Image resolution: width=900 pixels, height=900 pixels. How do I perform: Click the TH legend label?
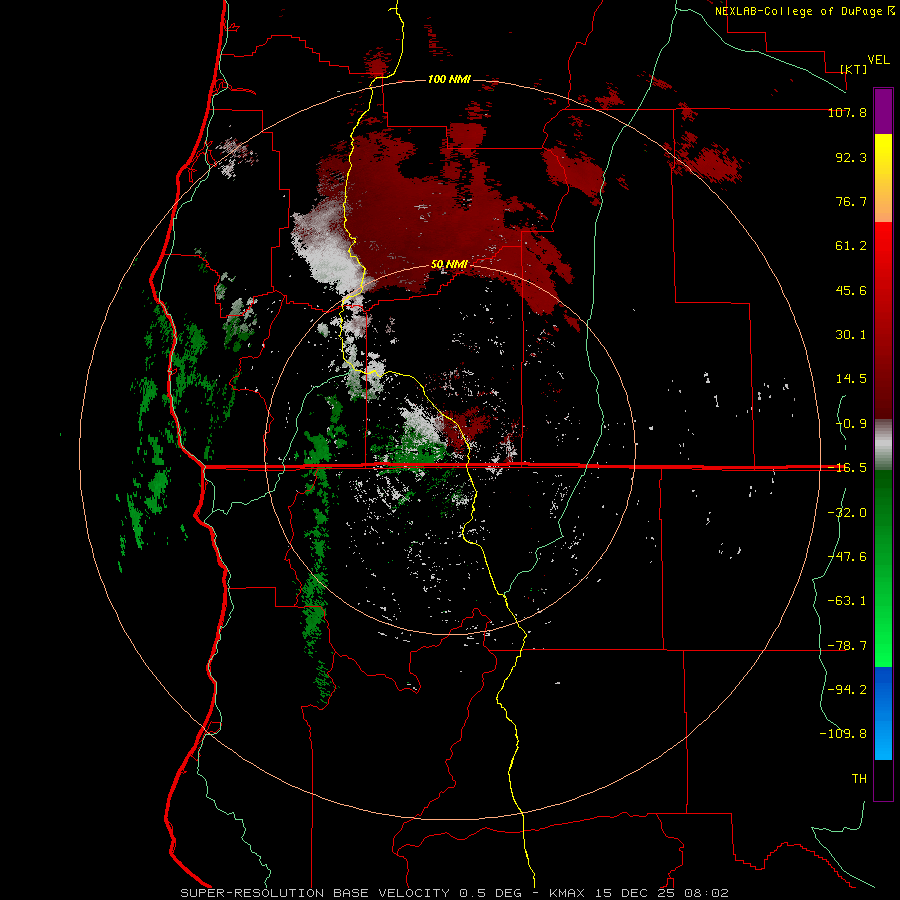pos(859,779)
